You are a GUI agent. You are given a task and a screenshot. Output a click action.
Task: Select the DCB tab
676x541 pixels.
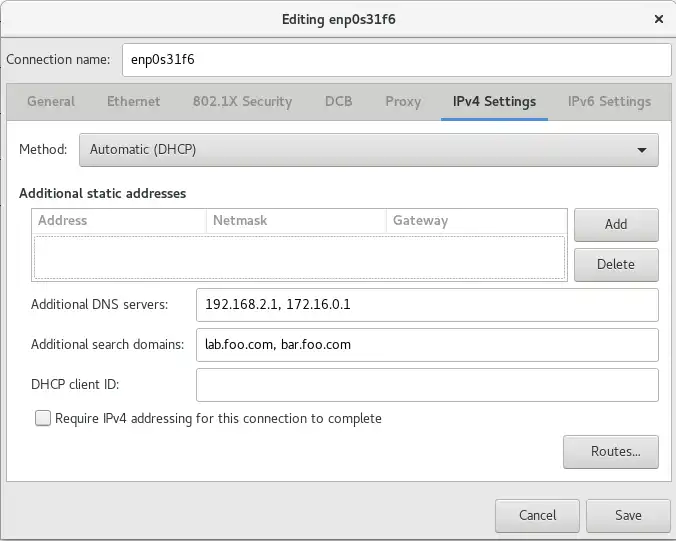pos(338,101)
